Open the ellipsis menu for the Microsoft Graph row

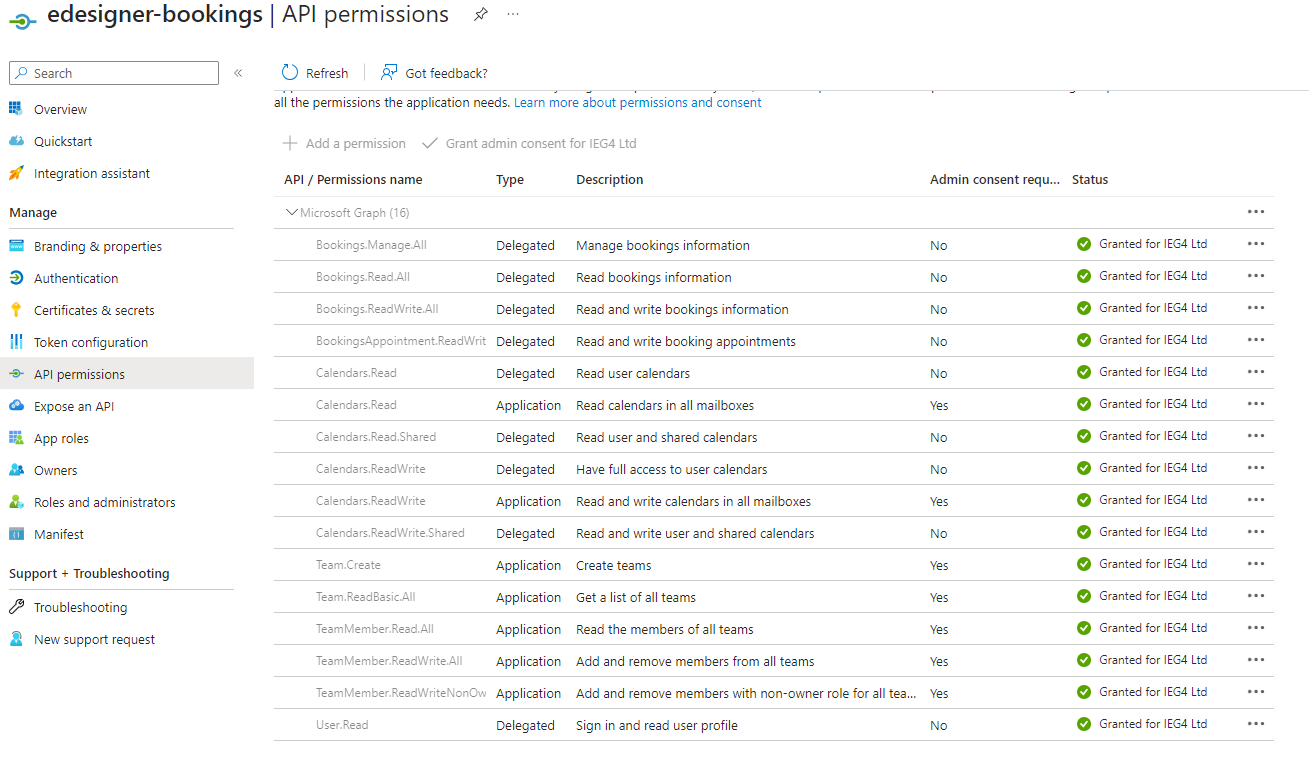point(1256,212)
